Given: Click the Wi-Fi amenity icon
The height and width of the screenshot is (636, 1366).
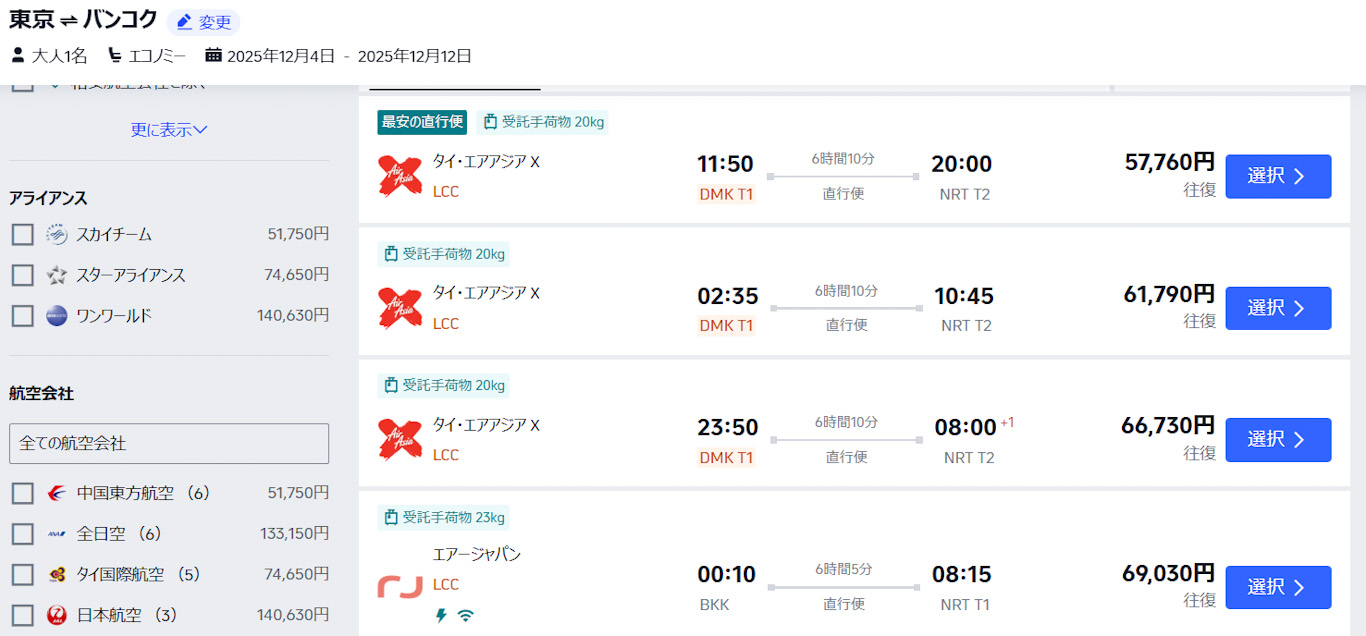Looking at the screenshot, I should click(465, 615).
